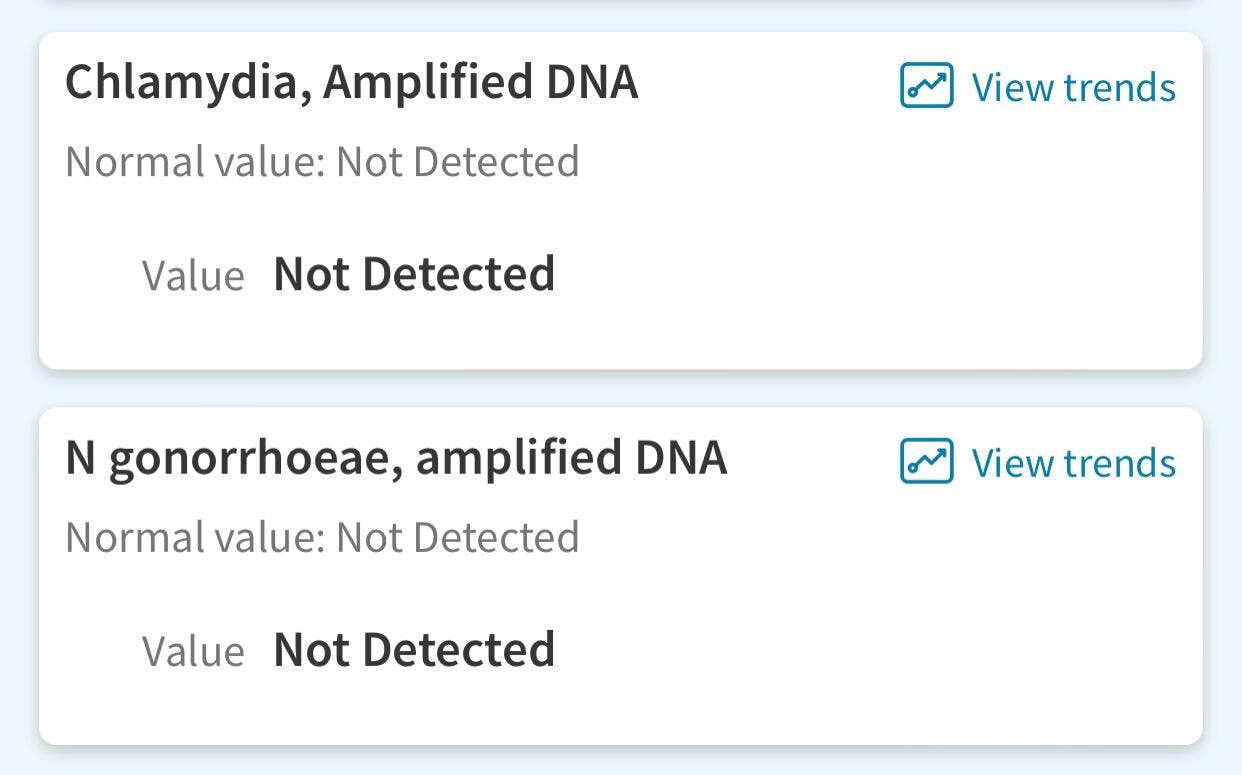
Task: Click the Value label in N gonorrhoeae card
Action: click(193, 652)
